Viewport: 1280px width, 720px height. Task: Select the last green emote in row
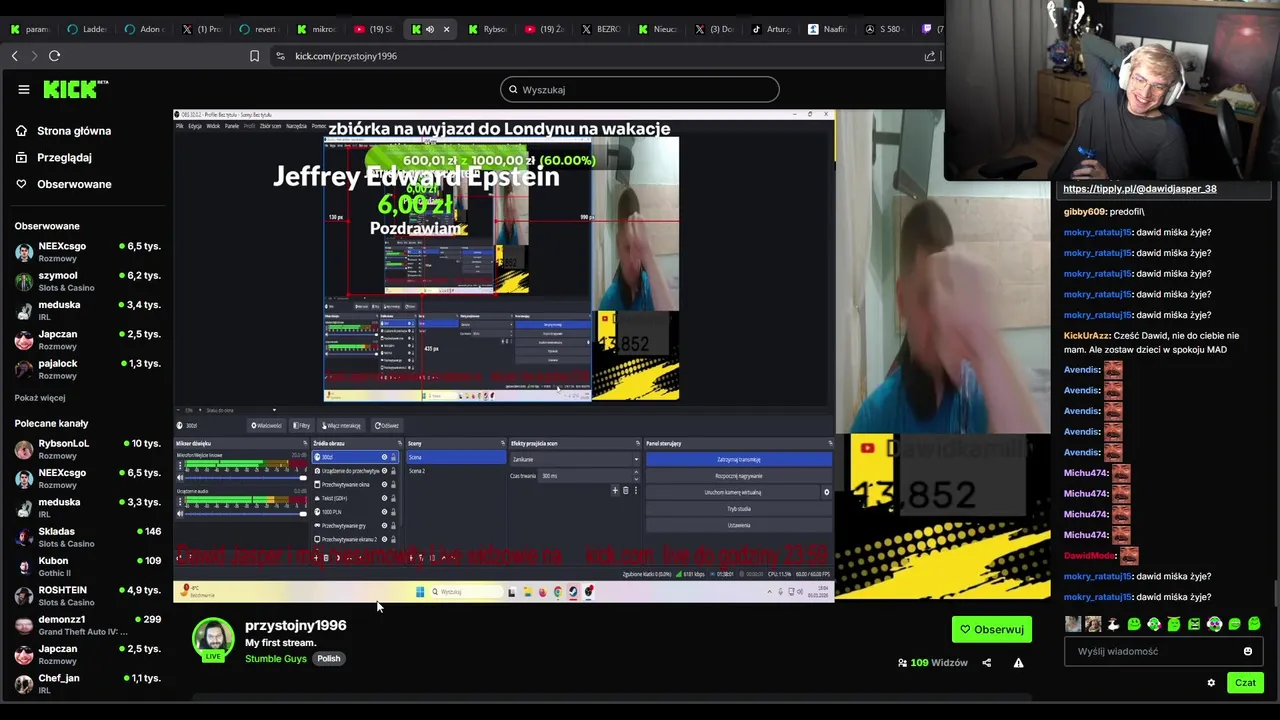point(1254,624)
